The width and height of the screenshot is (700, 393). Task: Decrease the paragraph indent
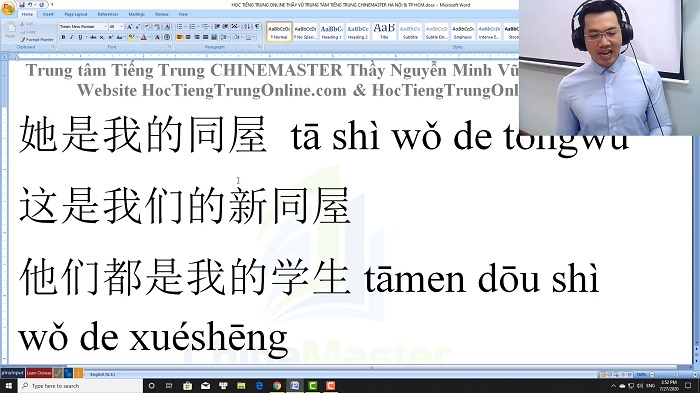217,26
